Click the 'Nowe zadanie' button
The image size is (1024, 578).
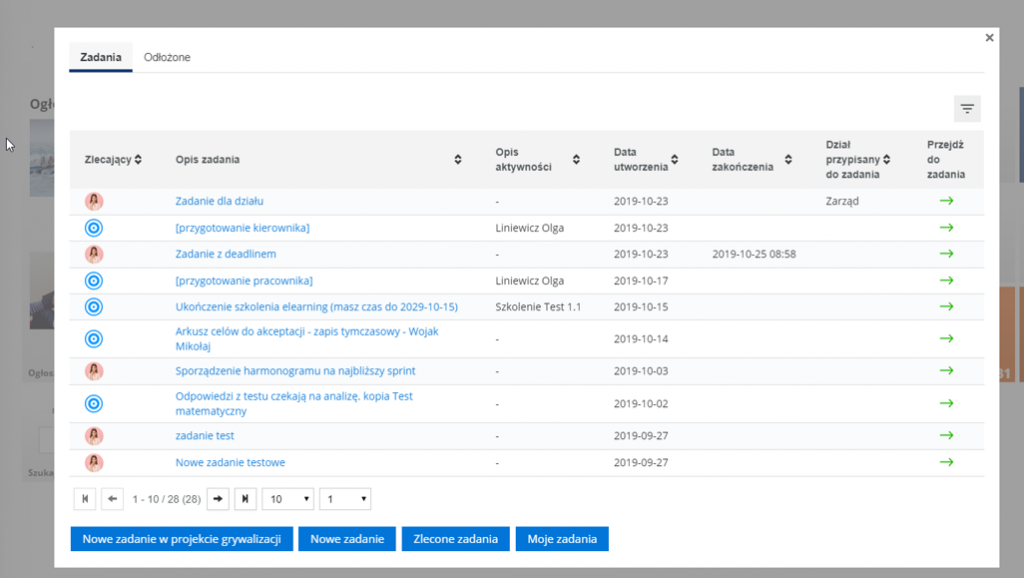[x=347, y=539]
